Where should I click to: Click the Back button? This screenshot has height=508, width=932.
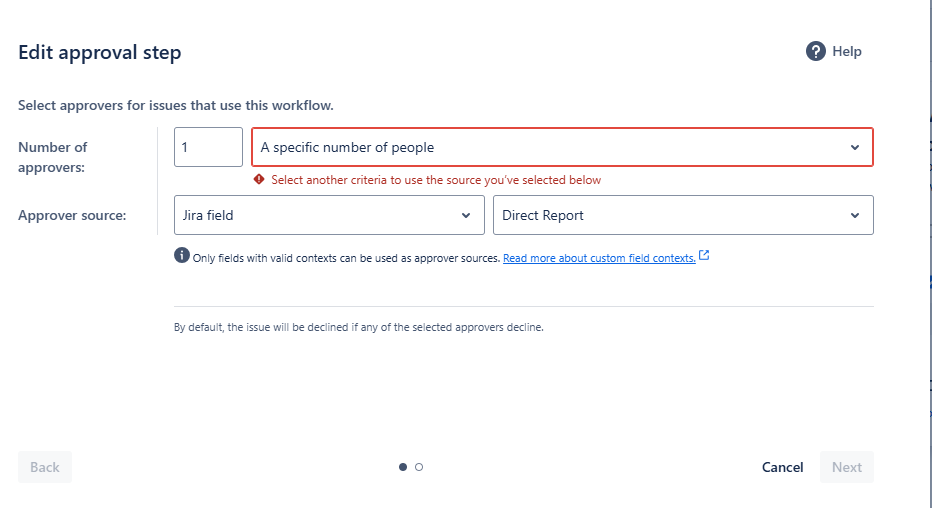pos(45,467)
